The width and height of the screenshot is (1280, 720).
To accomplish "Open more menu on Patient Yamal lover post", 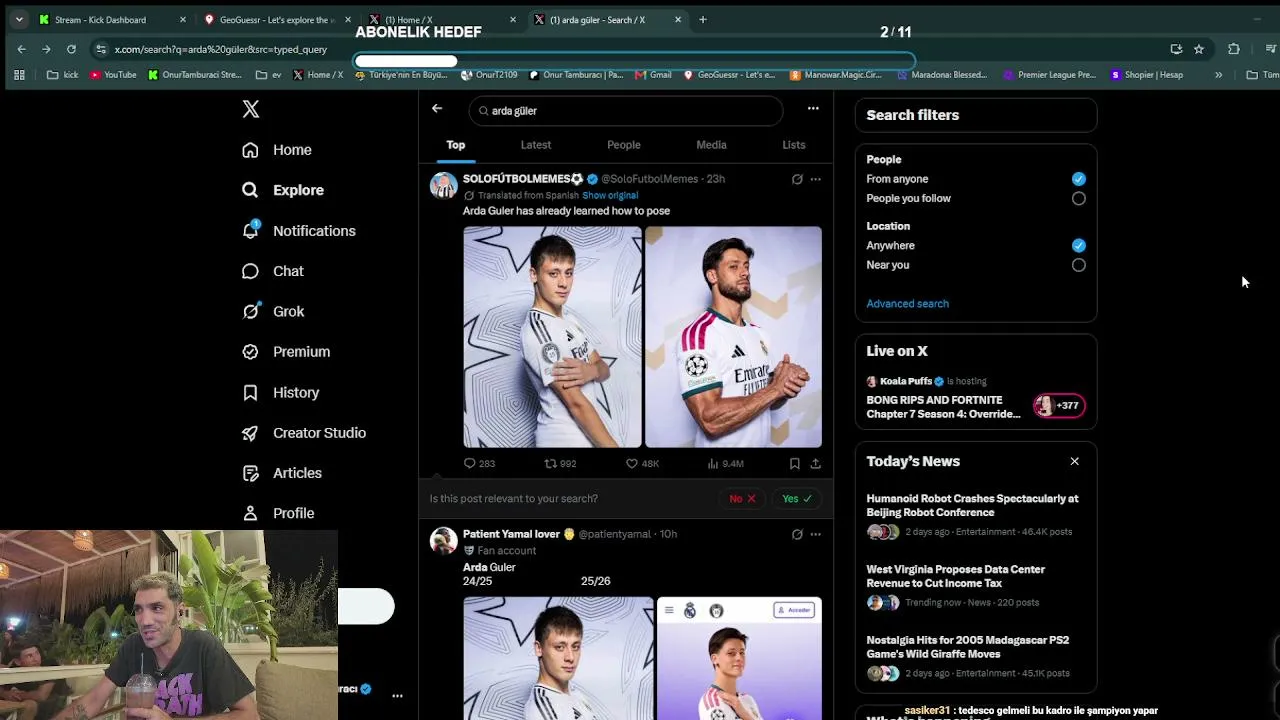I will click(815, 534).
